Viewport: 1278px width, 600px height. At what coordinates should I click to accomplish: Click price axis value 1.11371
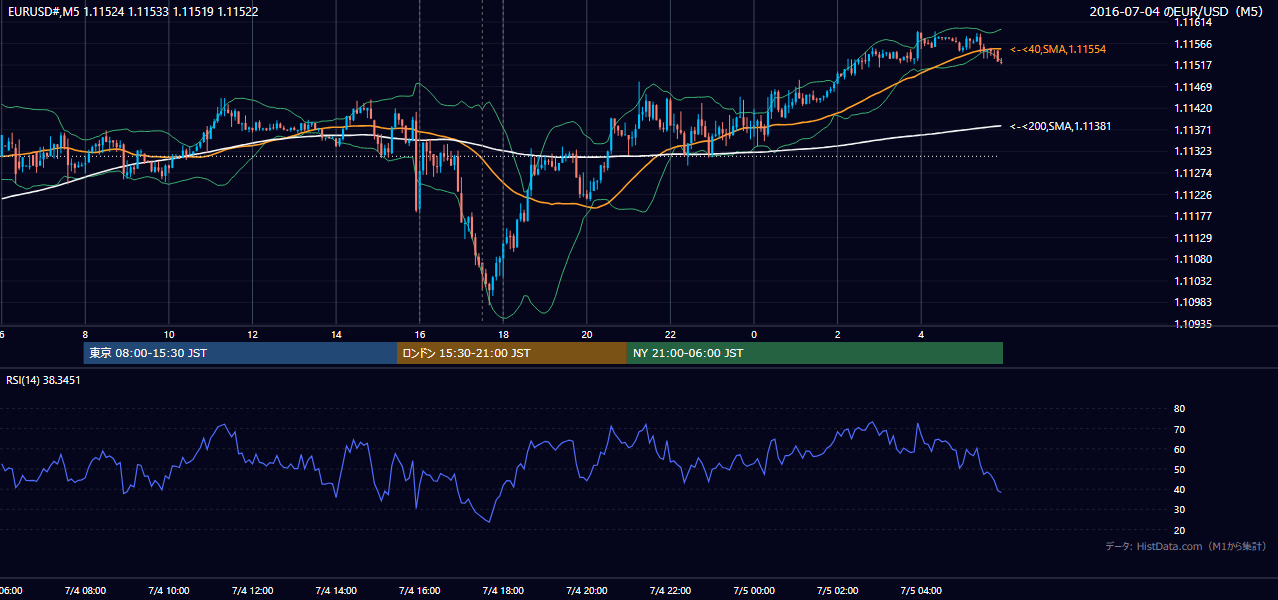1193,130
